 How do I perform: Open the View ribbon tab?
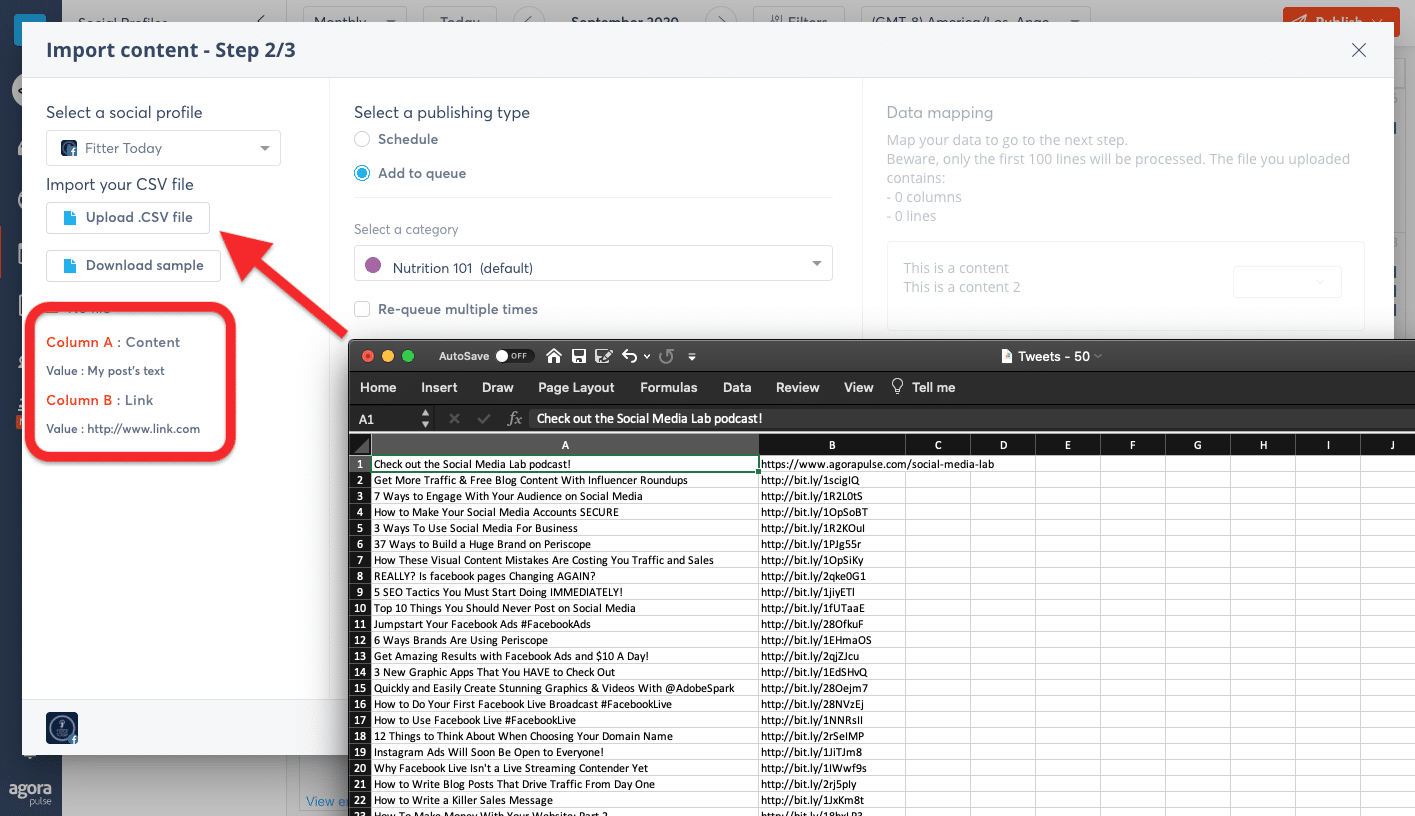click(858, 387)
